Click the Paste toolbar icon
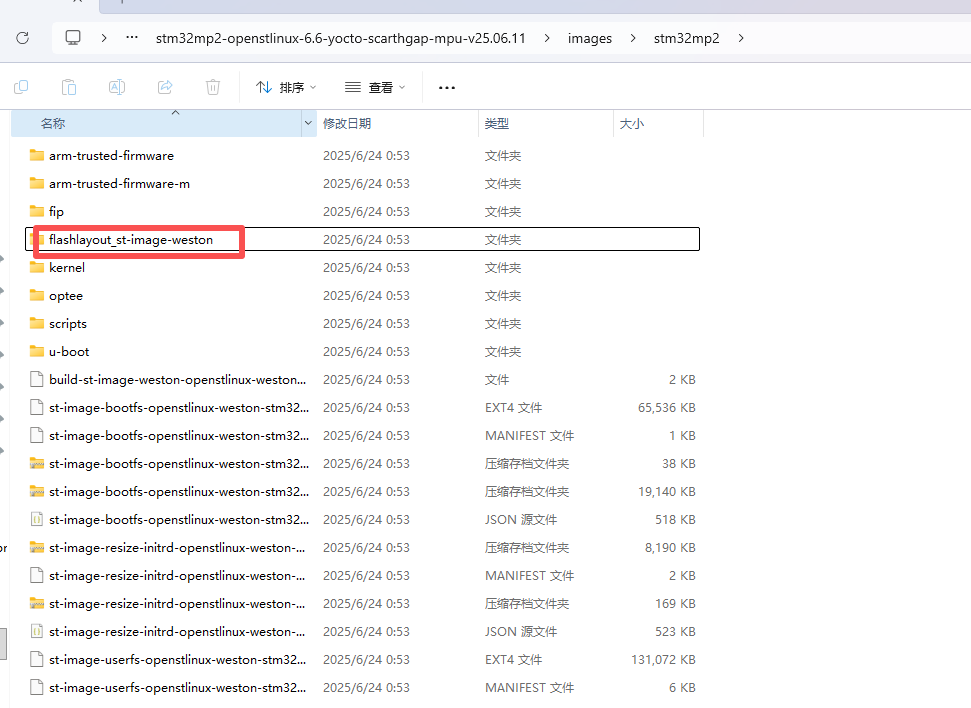Screen dimensions: 971x708 [x=69, y=87]
